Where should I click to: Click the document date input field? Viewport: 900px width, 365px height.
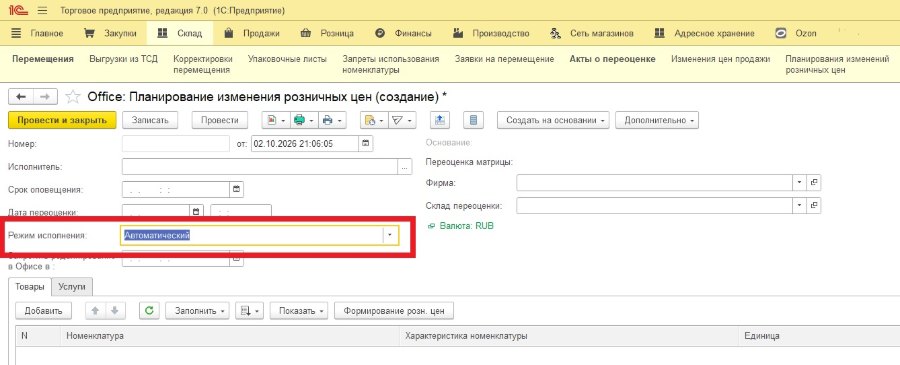305,143
